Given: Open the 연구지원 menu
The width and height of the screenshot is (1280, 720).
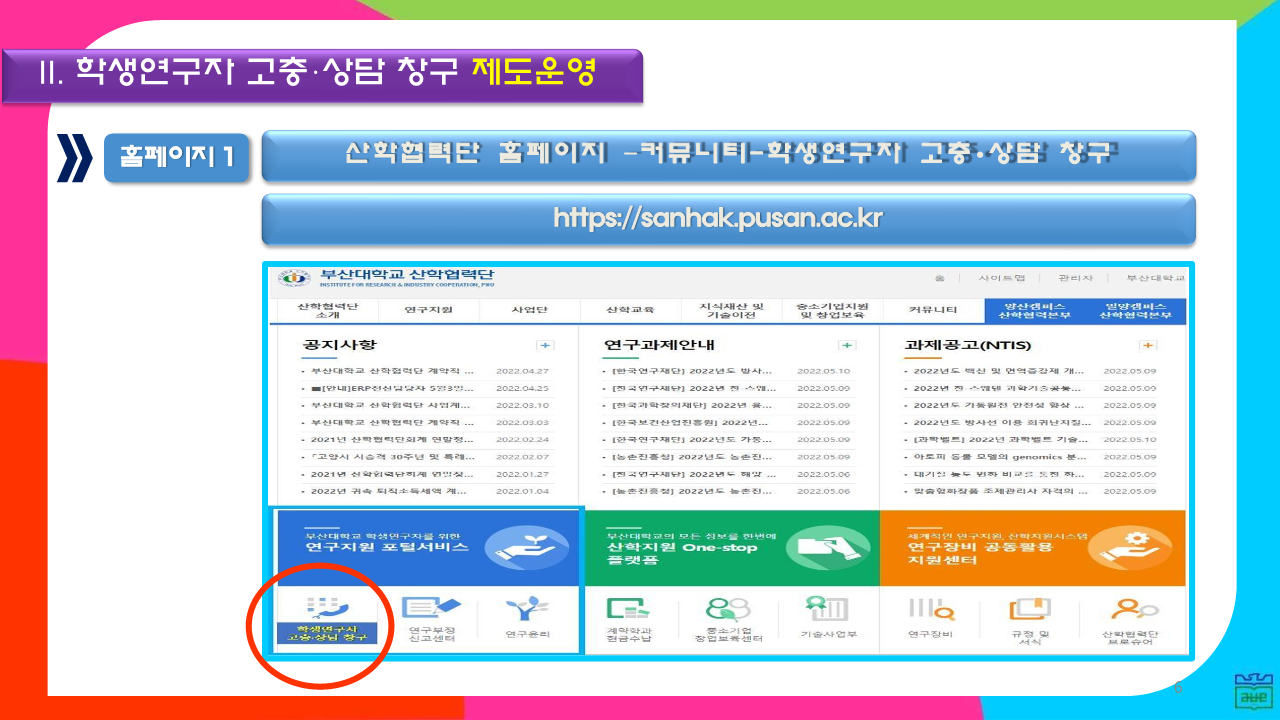Looking at the screenshot, I should [428, 310].
